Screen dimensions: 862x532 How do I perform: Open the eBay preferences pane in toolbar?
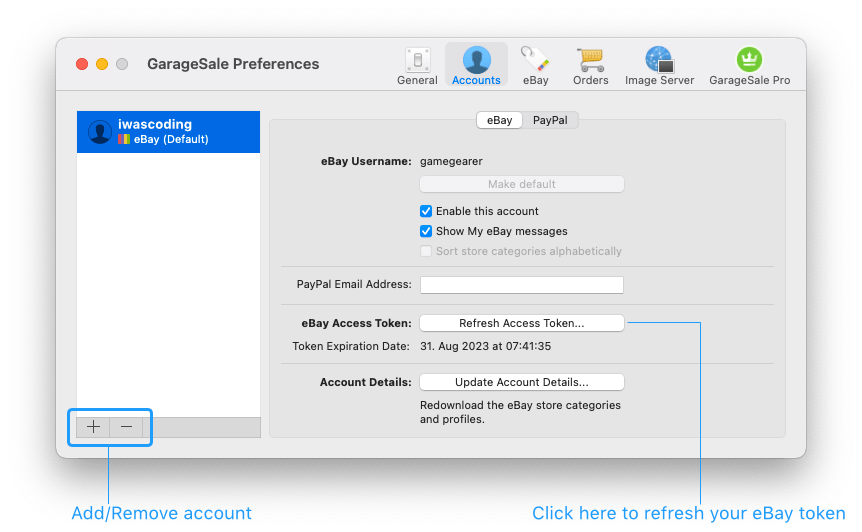[x=535, y=66]
